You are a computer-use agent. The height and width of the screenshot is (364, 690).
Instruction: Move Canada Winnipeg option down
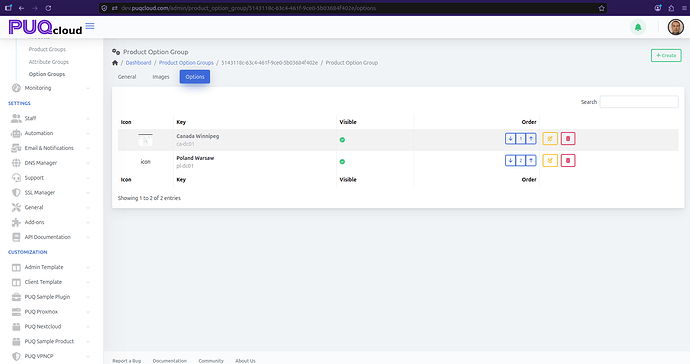coord(510,139)
